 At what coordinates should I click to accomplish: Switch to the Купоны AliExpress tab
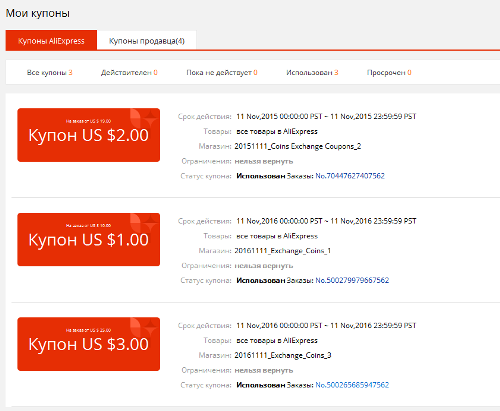tap(51, 41)
